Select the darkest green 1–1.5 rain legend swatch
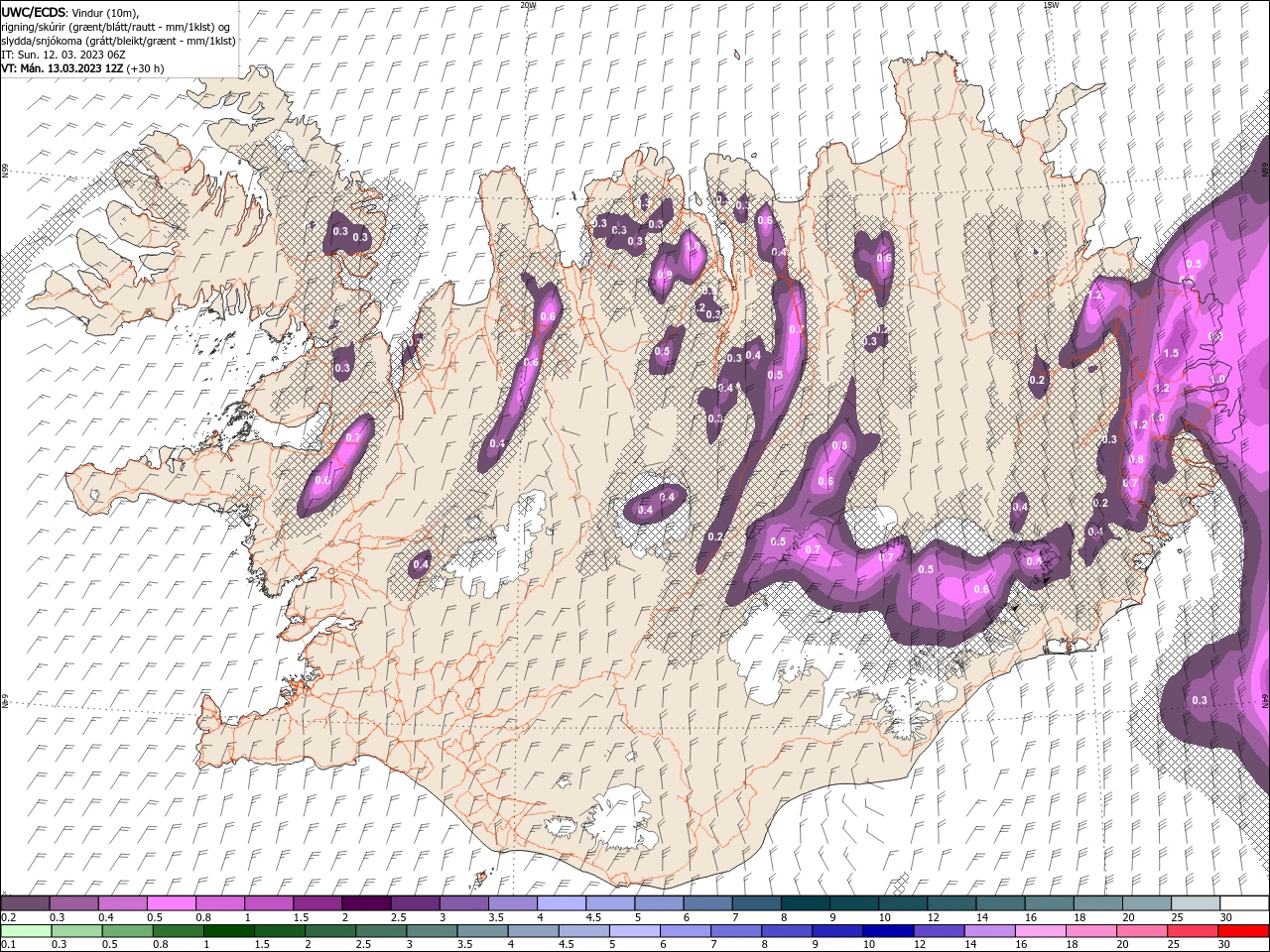 228,931
